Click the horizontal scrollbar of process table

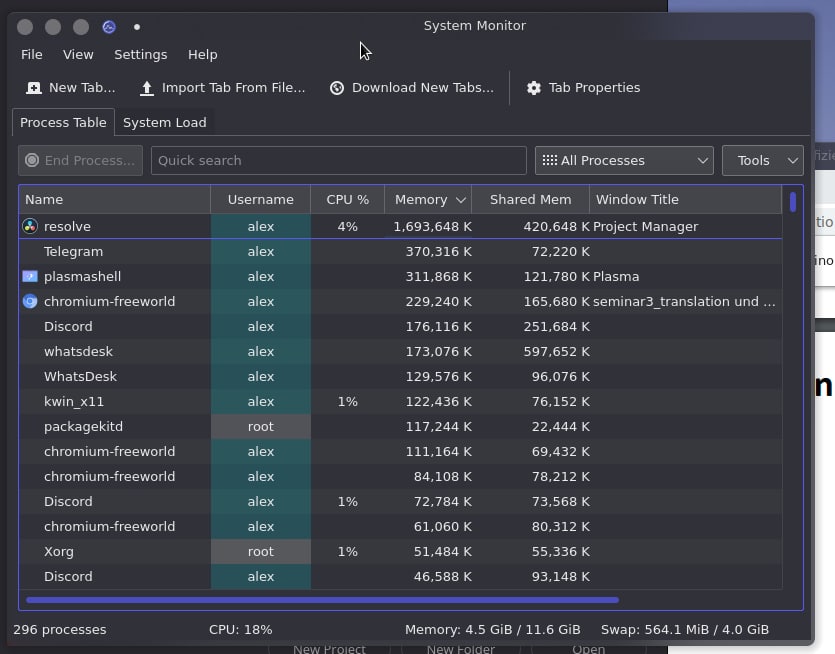(x=322, y=600)
